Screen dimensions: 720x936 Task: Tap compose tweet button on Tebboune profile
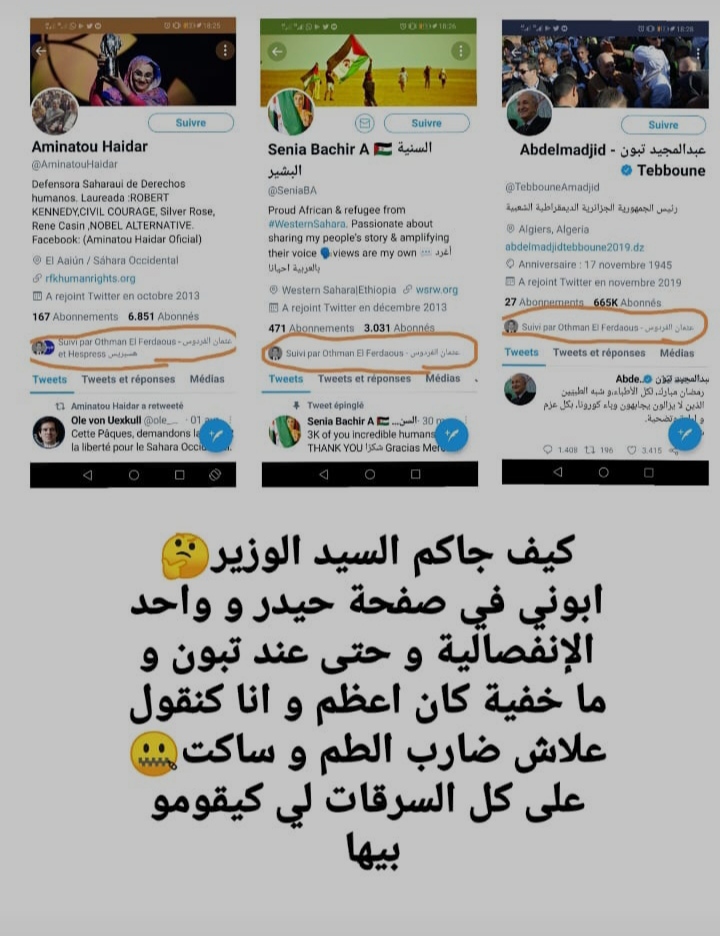684,433
